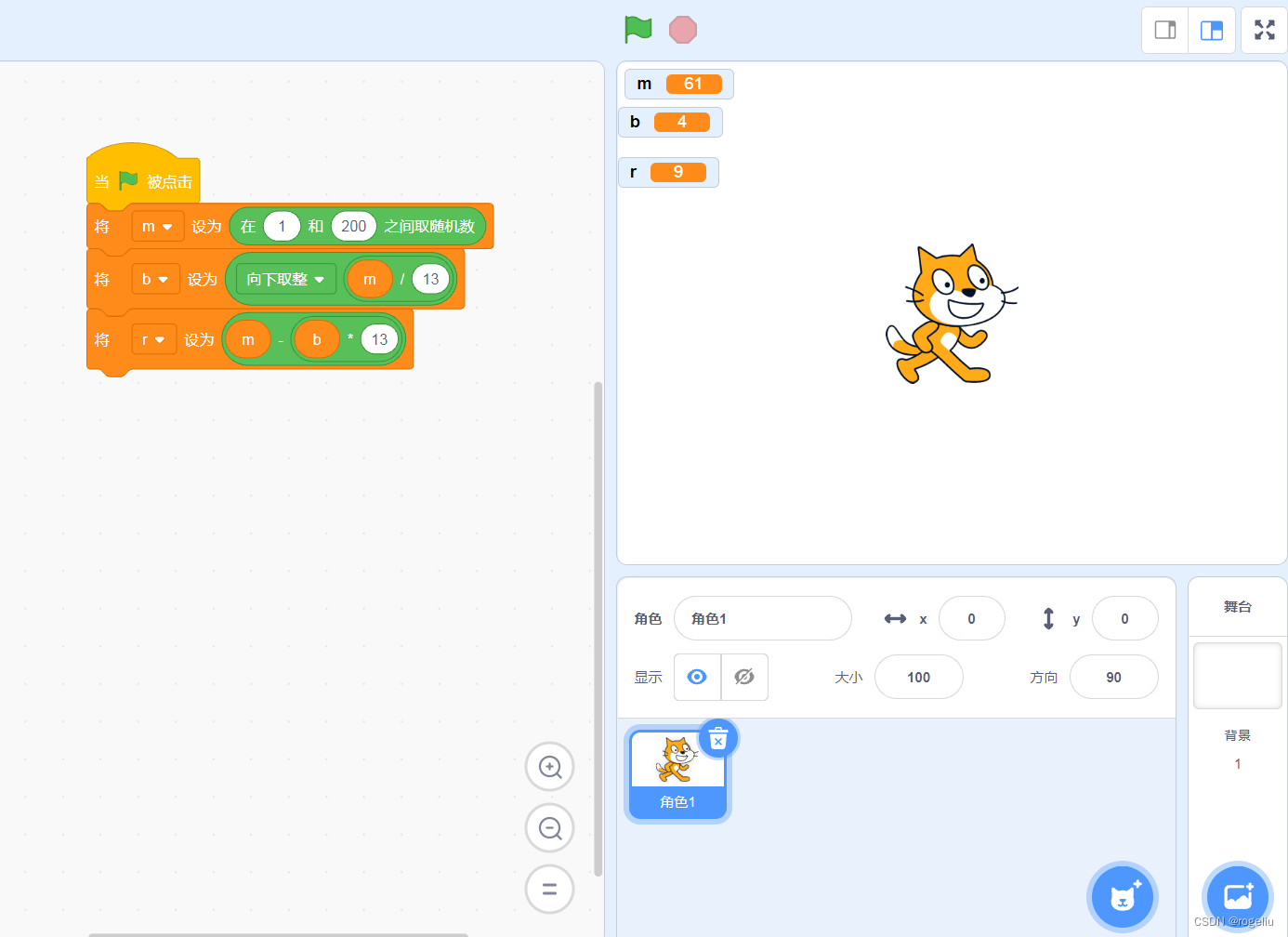This screenshot has height=937, width=1288.
Task: Click the red stop button
Action: tap(683, 30)
